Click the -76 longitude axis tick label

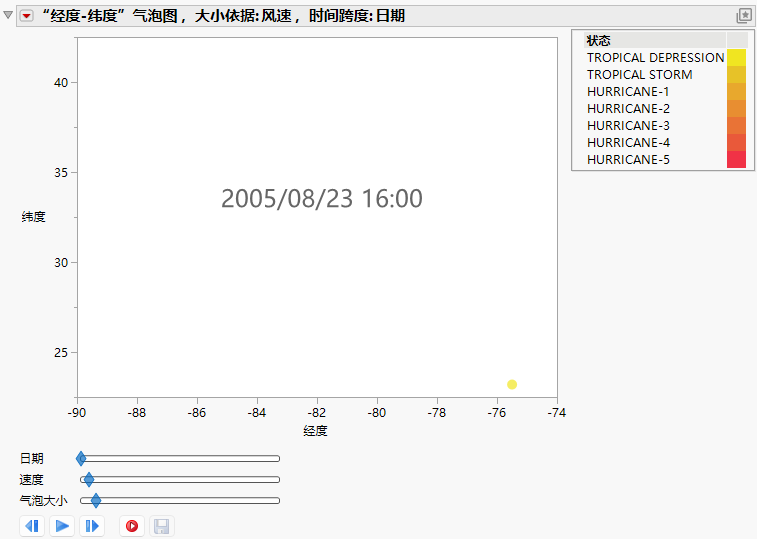click(497, 413)
